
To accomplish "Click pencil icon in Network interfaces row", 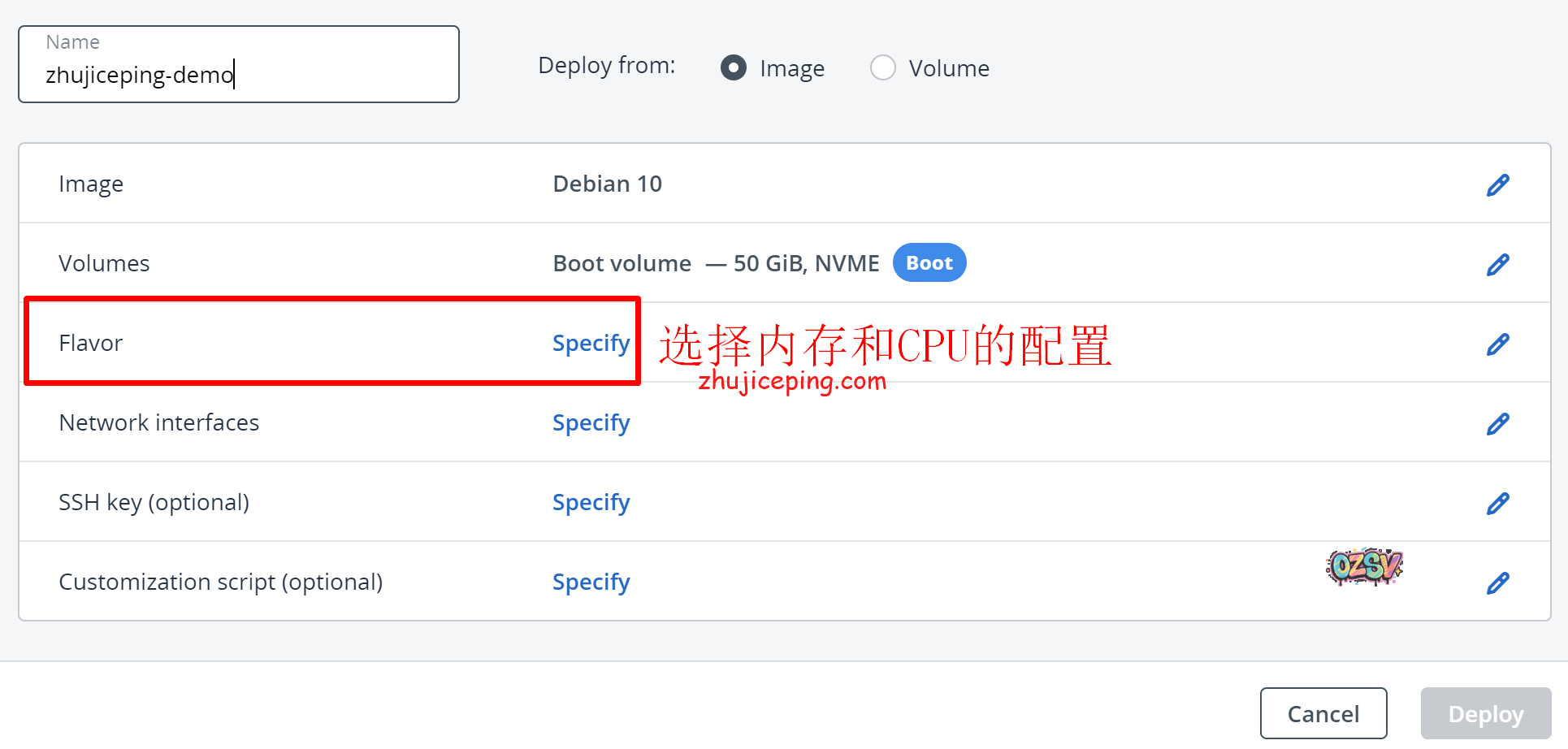I will coord(1497,424).
